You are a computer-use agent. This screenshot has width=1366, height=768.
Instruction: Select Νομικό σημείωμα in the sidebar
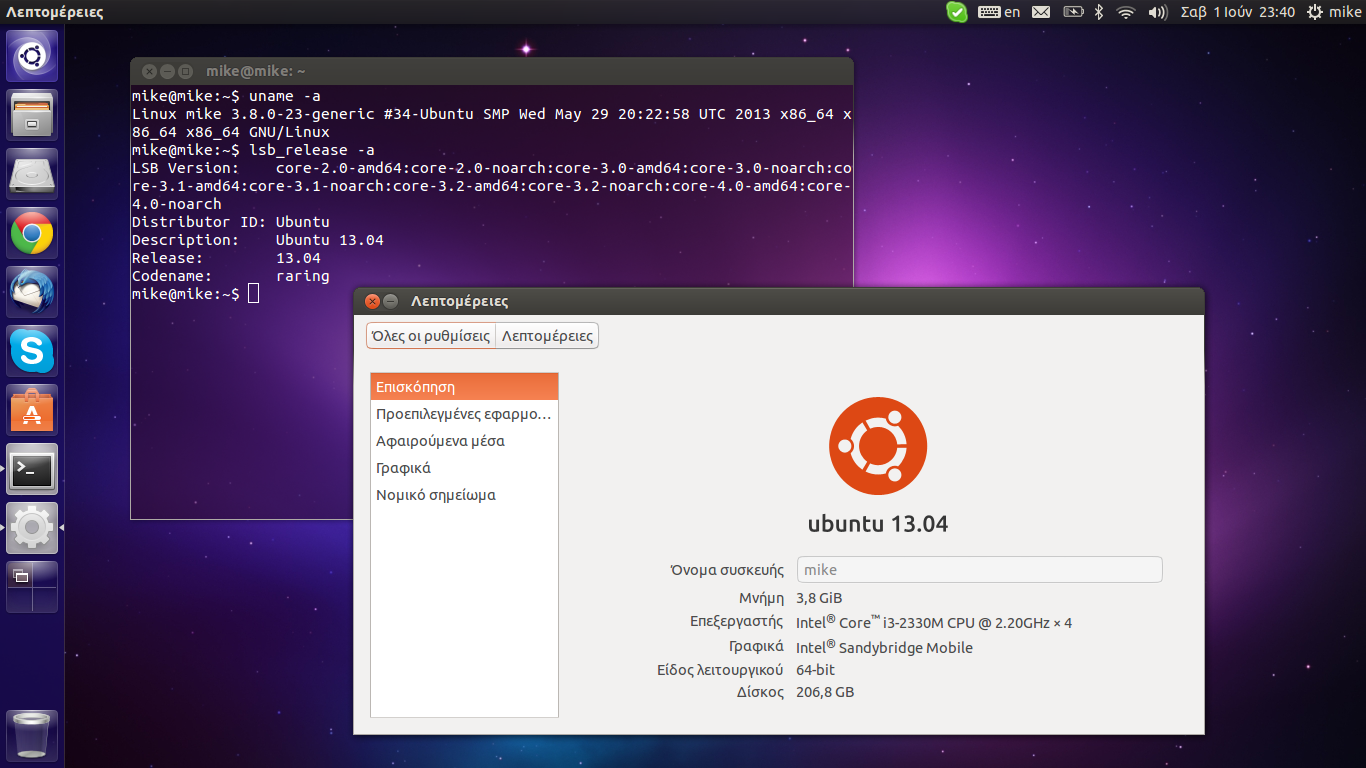click(x=464, y=495)
